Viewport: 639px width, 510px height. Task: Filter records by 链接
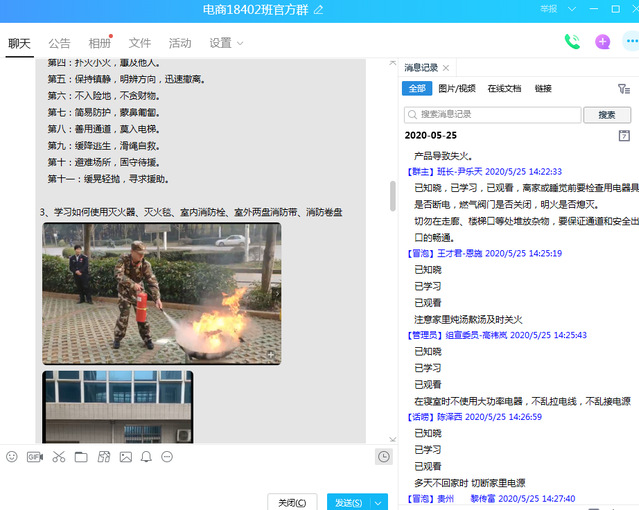click(x=543, y=88)
